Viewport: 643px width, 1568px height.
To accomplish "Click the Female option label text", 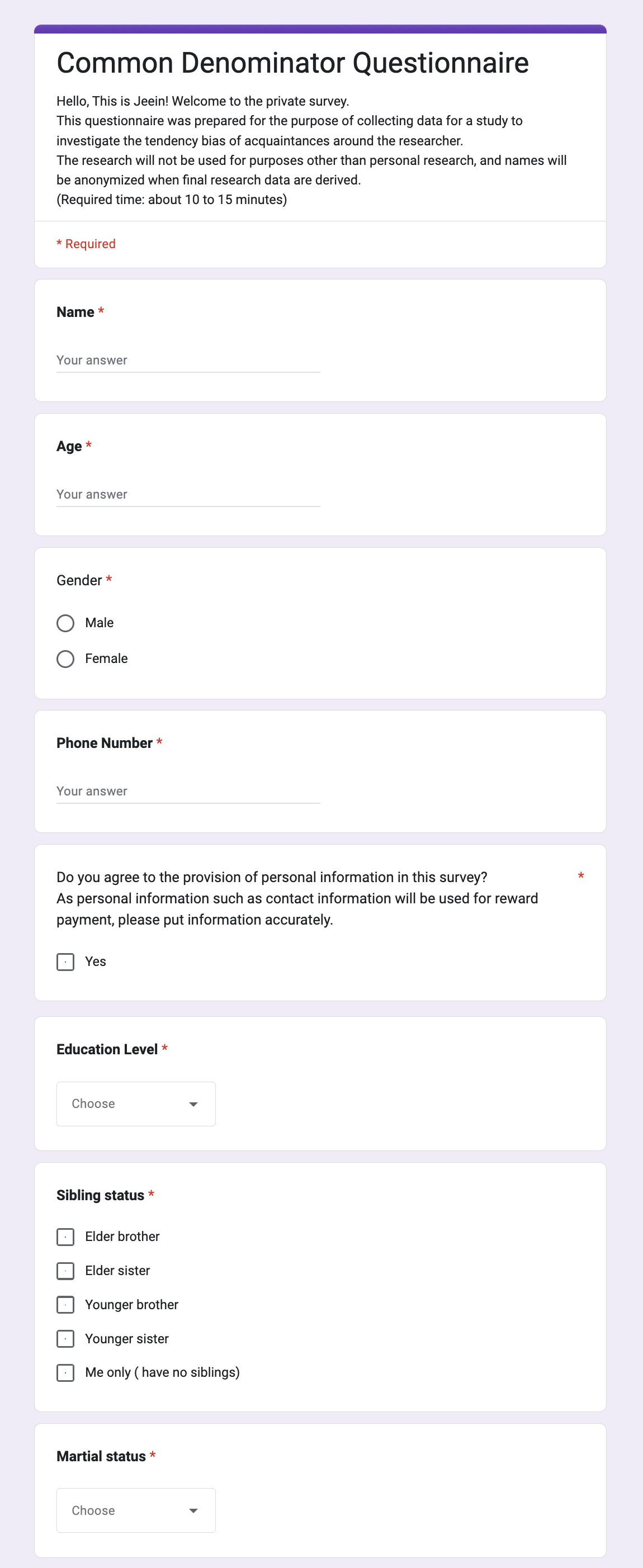I will tap(107, 659).
